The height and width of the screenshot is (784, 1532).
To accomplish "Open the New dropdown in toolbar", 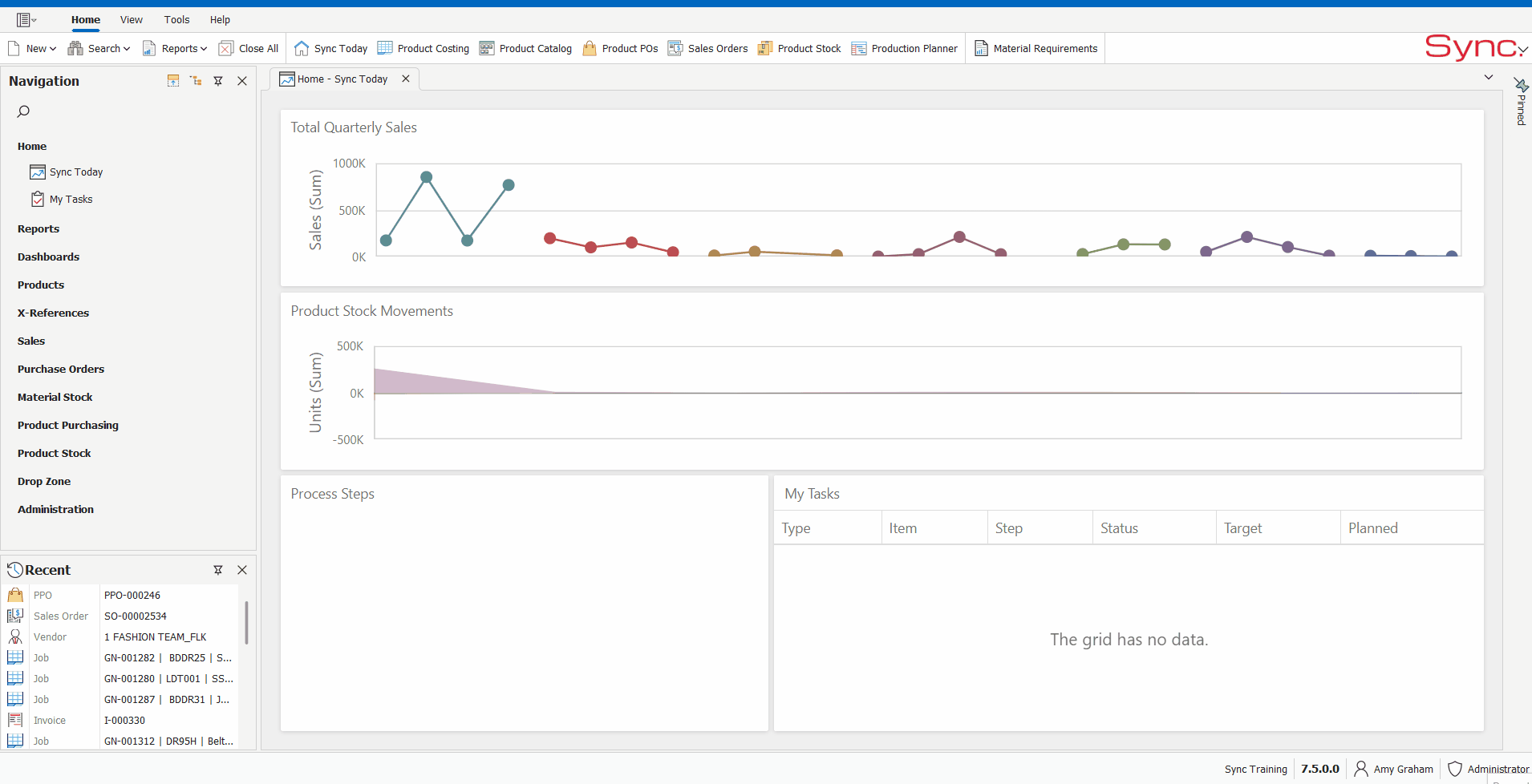I will (32, 49).
